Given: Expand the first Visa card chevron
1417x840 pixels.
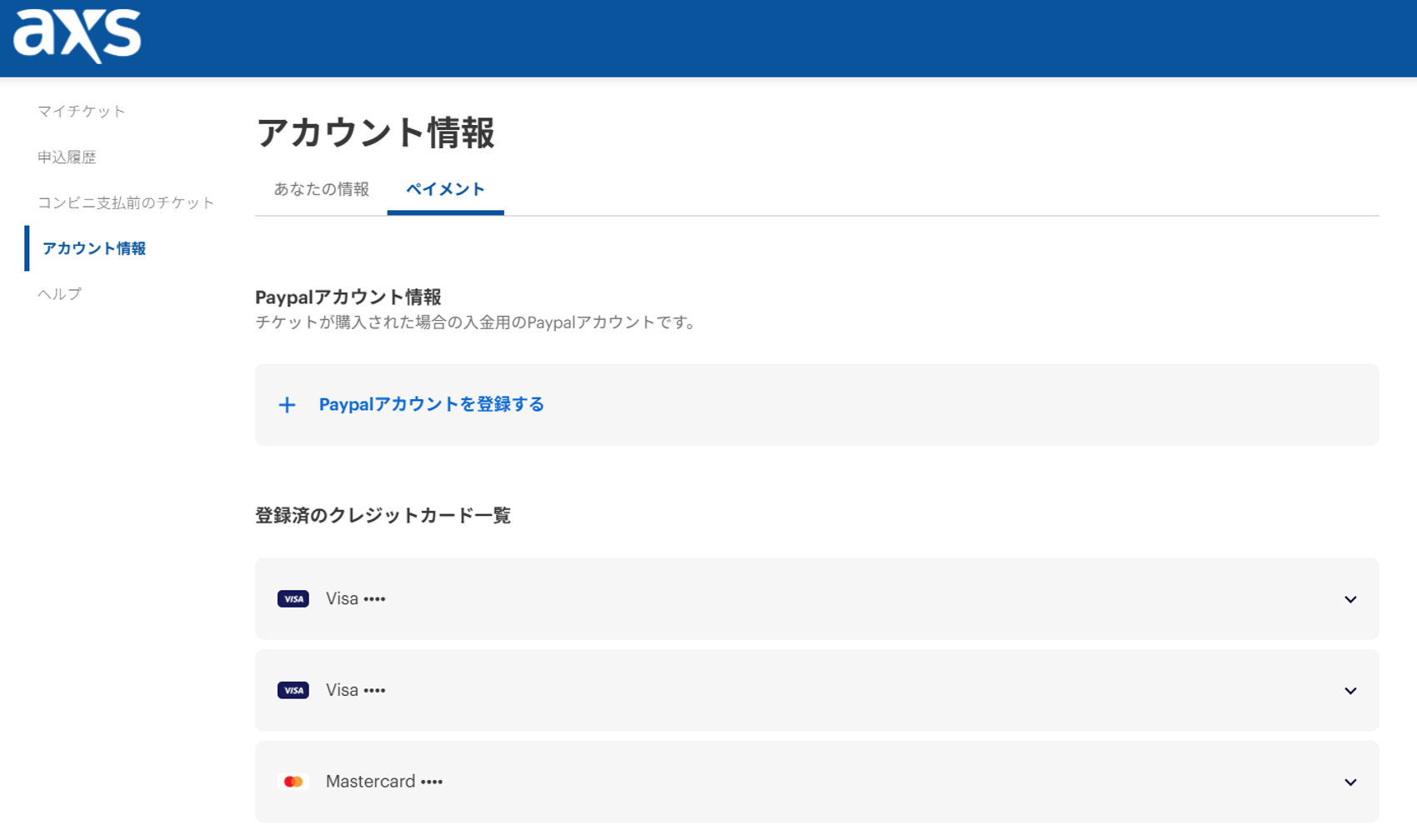Looking at the screenshot, I should [1350, 599].
